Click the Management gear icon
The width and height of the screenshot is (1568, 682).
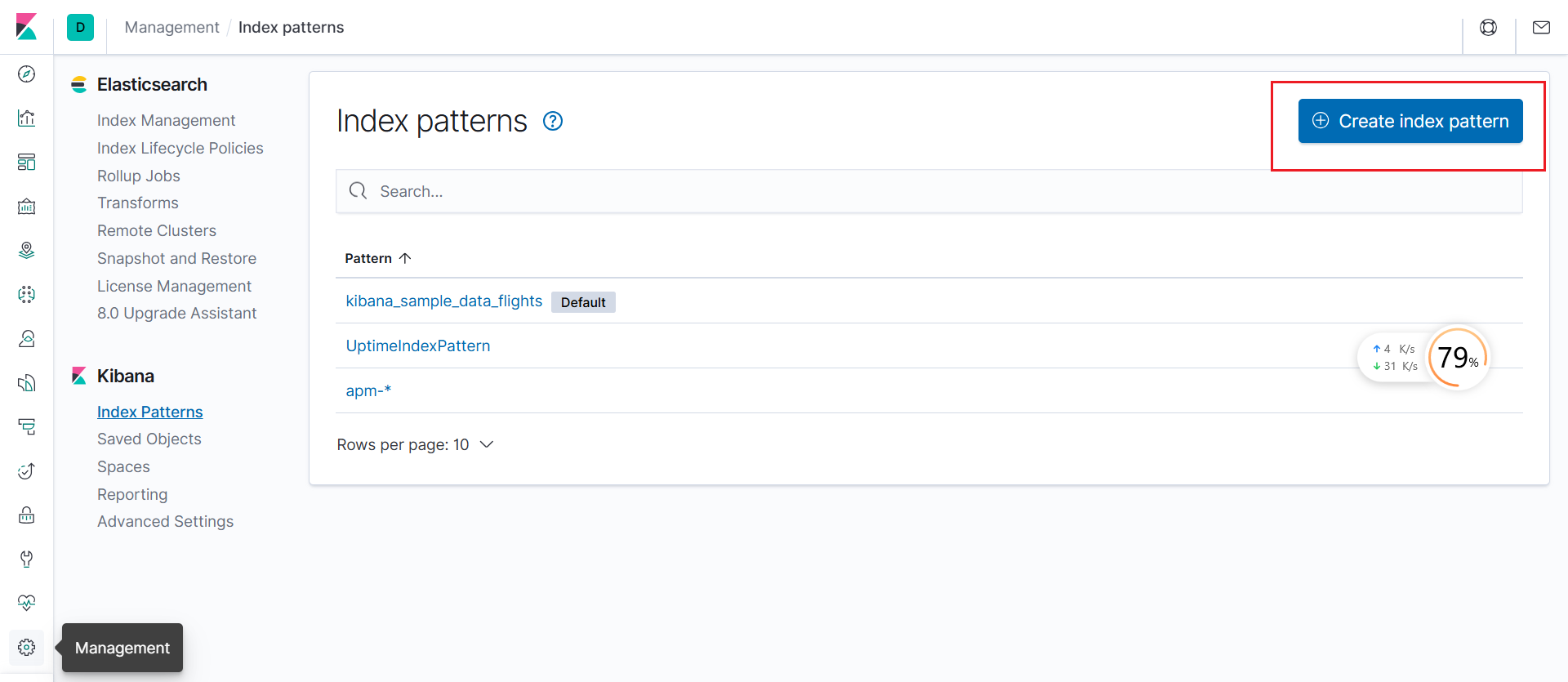click(26, 647)
